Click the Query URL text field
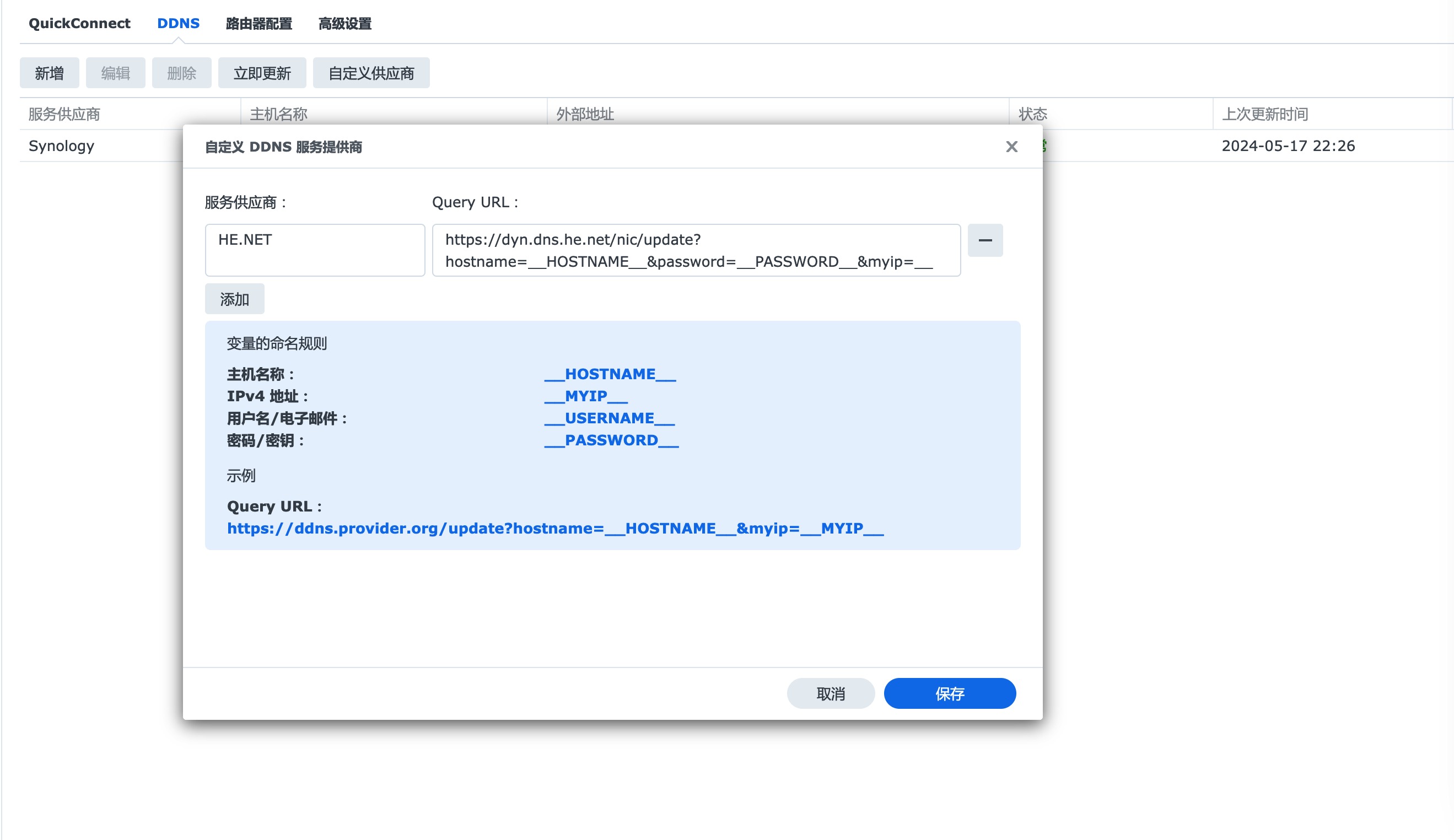Viewport: 1454px width, 840px height. tap(696, 250)
